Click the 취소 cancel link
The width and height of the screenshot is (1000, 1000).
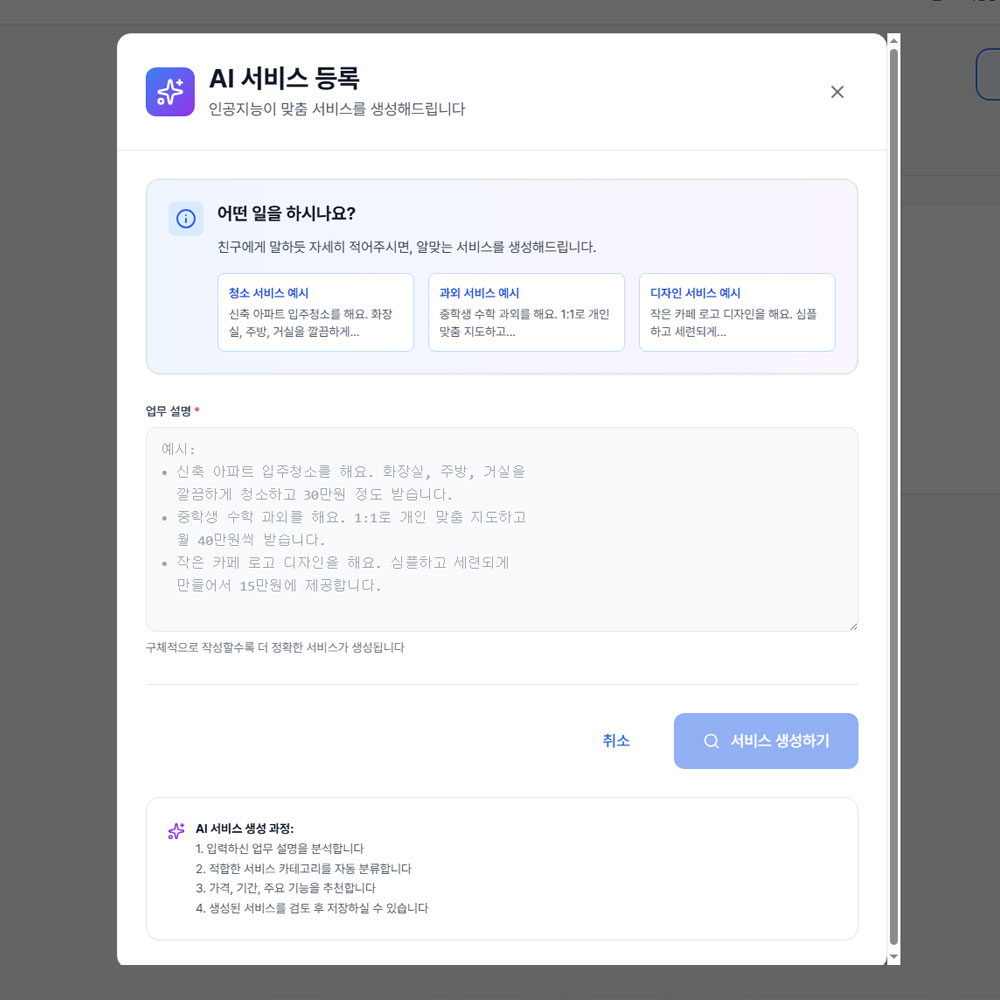(x=617, y=740)
